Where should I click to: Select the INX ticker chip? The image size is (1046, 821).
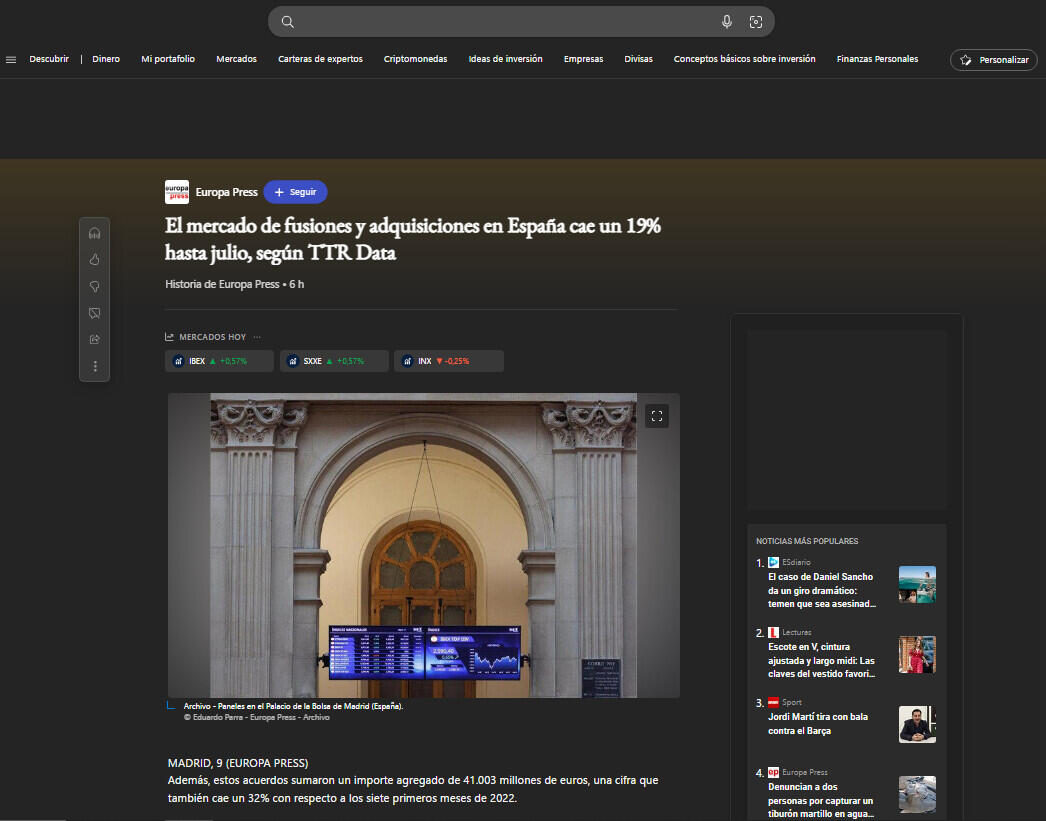click(448, 361)
